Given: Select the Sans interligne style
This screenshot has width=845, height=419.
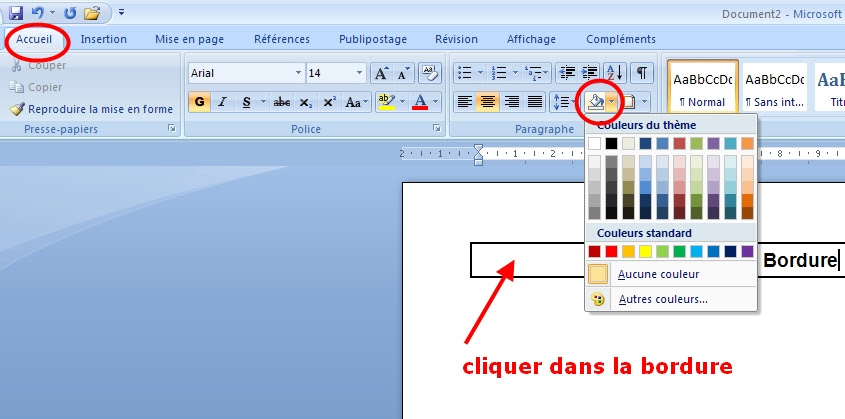Looking at the screenshot, I should (775, 86).
